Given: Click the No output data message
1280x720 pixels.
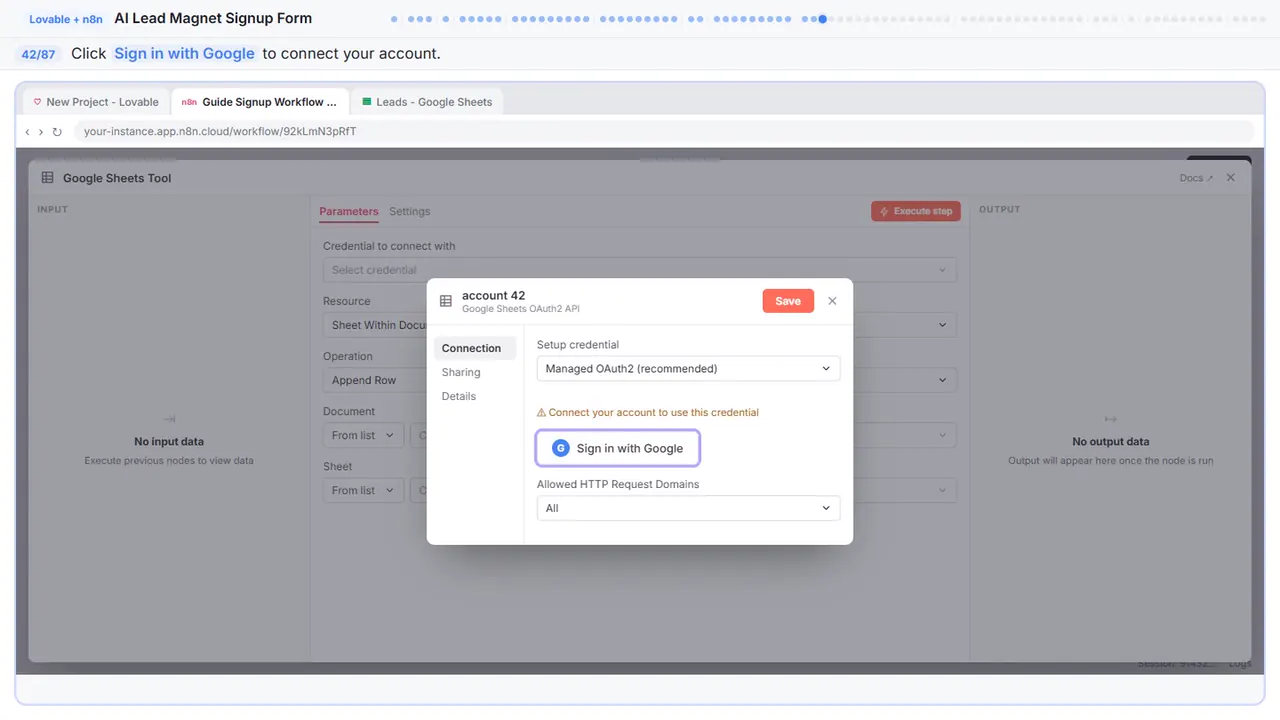Looking at the screenshot, I should 1110,441.
